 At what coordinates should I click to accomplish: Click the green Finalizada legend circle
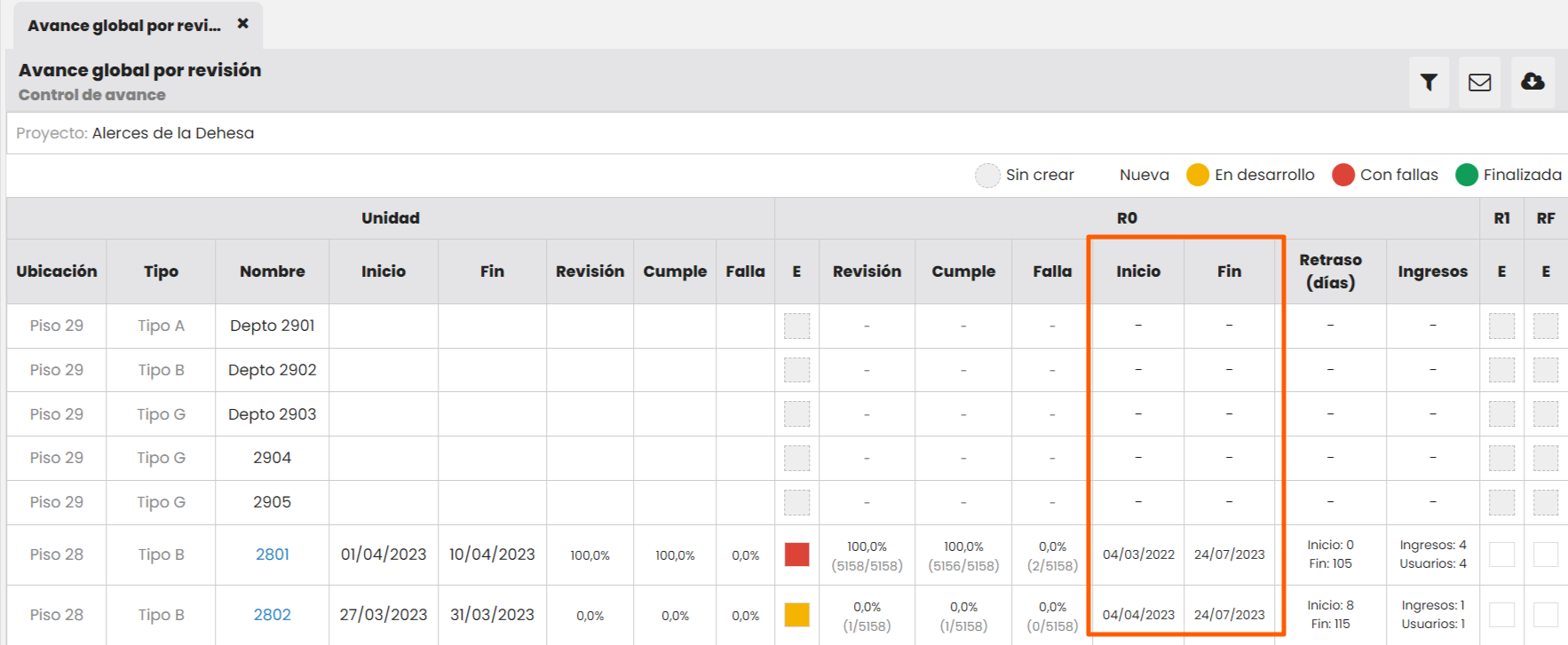[x=1466, y=175]
